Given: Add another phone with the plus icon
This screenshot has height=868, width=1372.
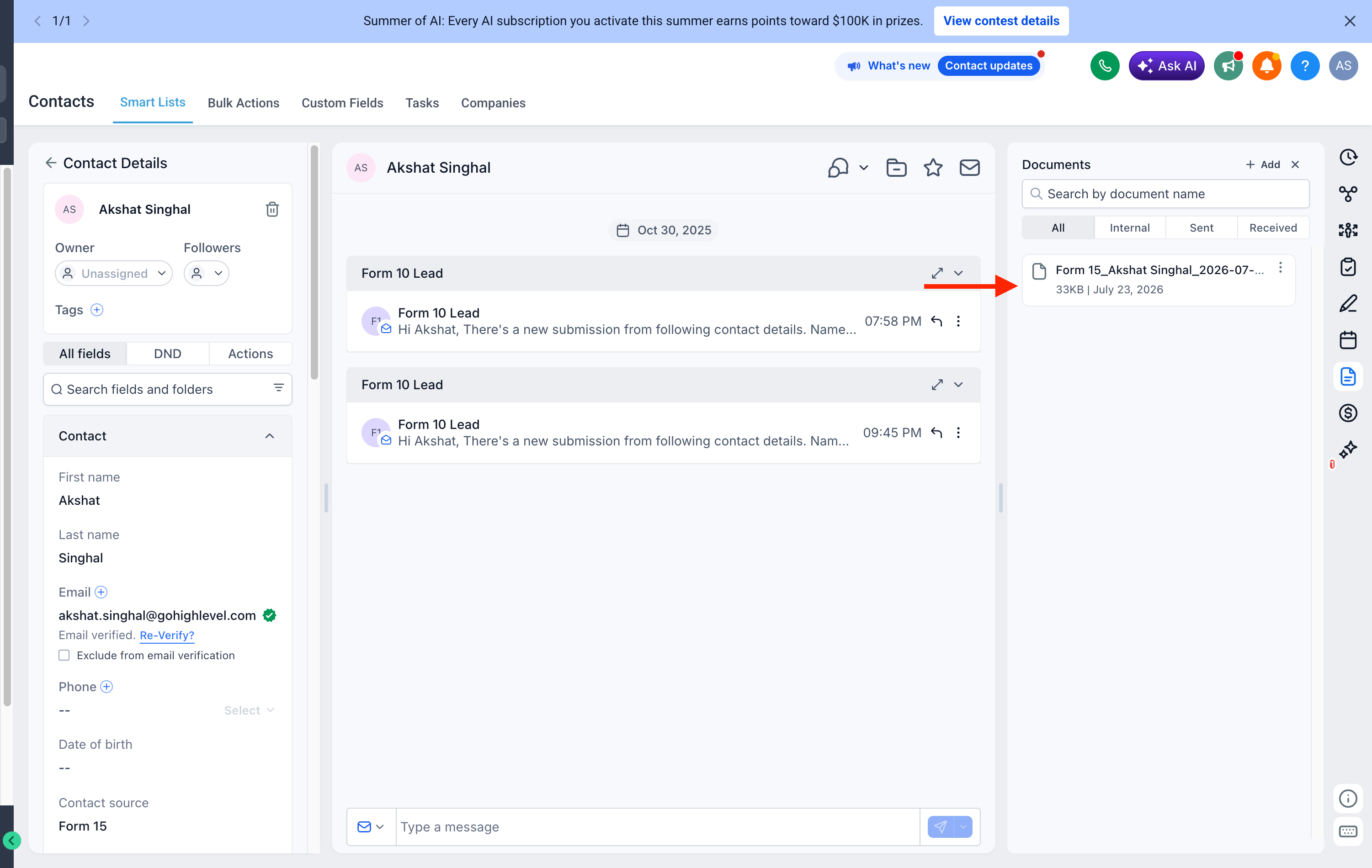Looking at the screenshot, I should click(106, 686).
